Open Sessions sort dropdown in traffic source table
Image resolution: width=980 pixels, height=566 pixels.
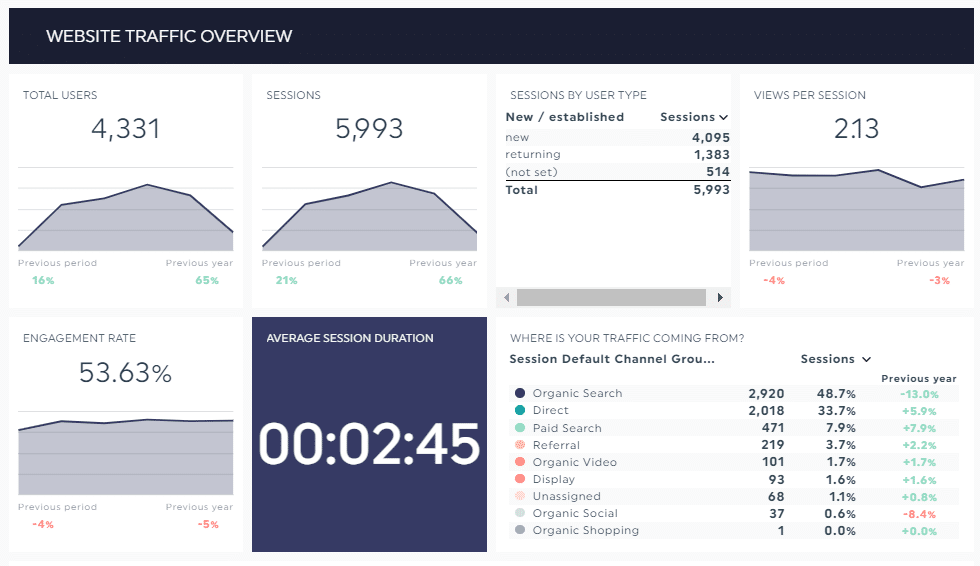pyautogui.click(x=835, y=359)
